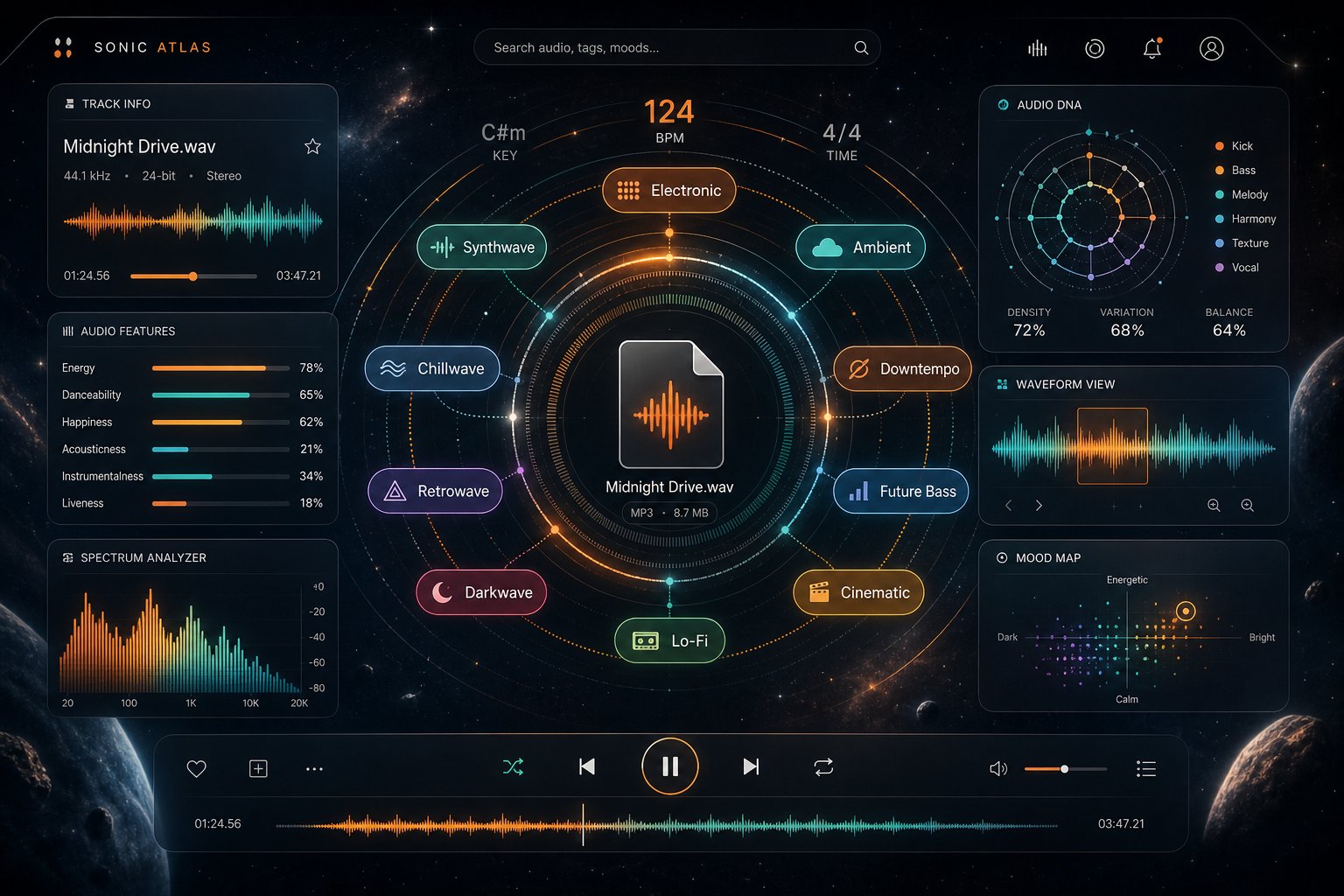
Task: Click the Sonic Atlas logo icon
Action: click(x=63, y=47)
